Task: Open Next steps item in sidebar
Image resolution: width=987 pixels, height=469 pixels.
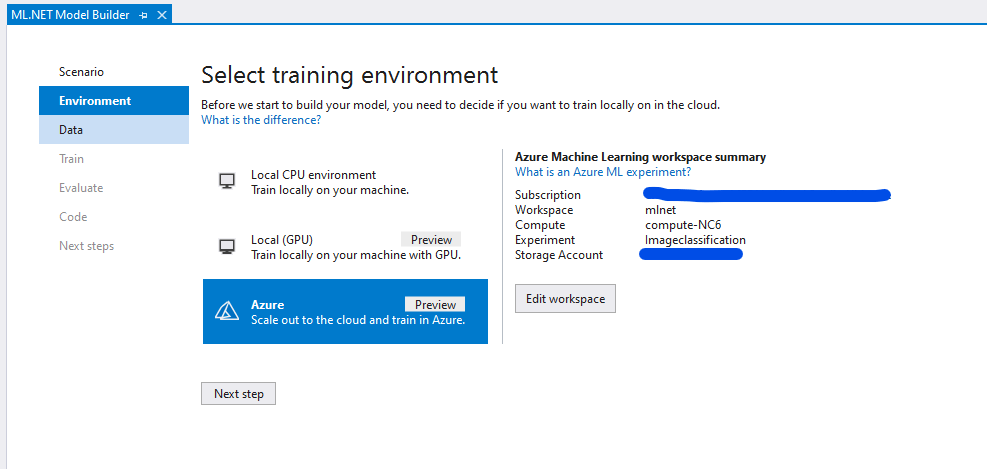Action: 86,246
